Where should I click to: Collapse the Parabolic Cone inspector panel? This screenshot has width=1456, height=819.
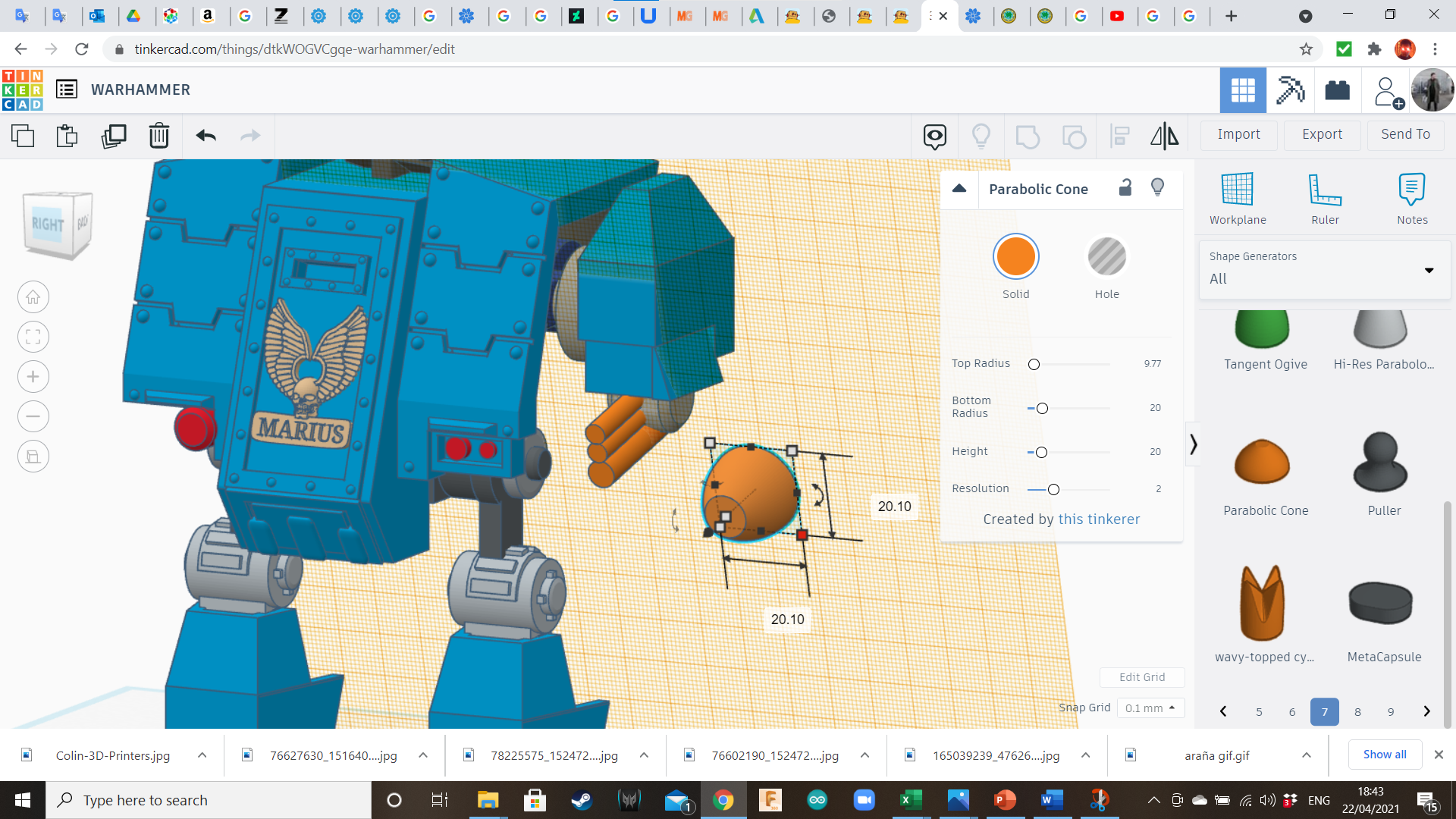coord(959,189)
